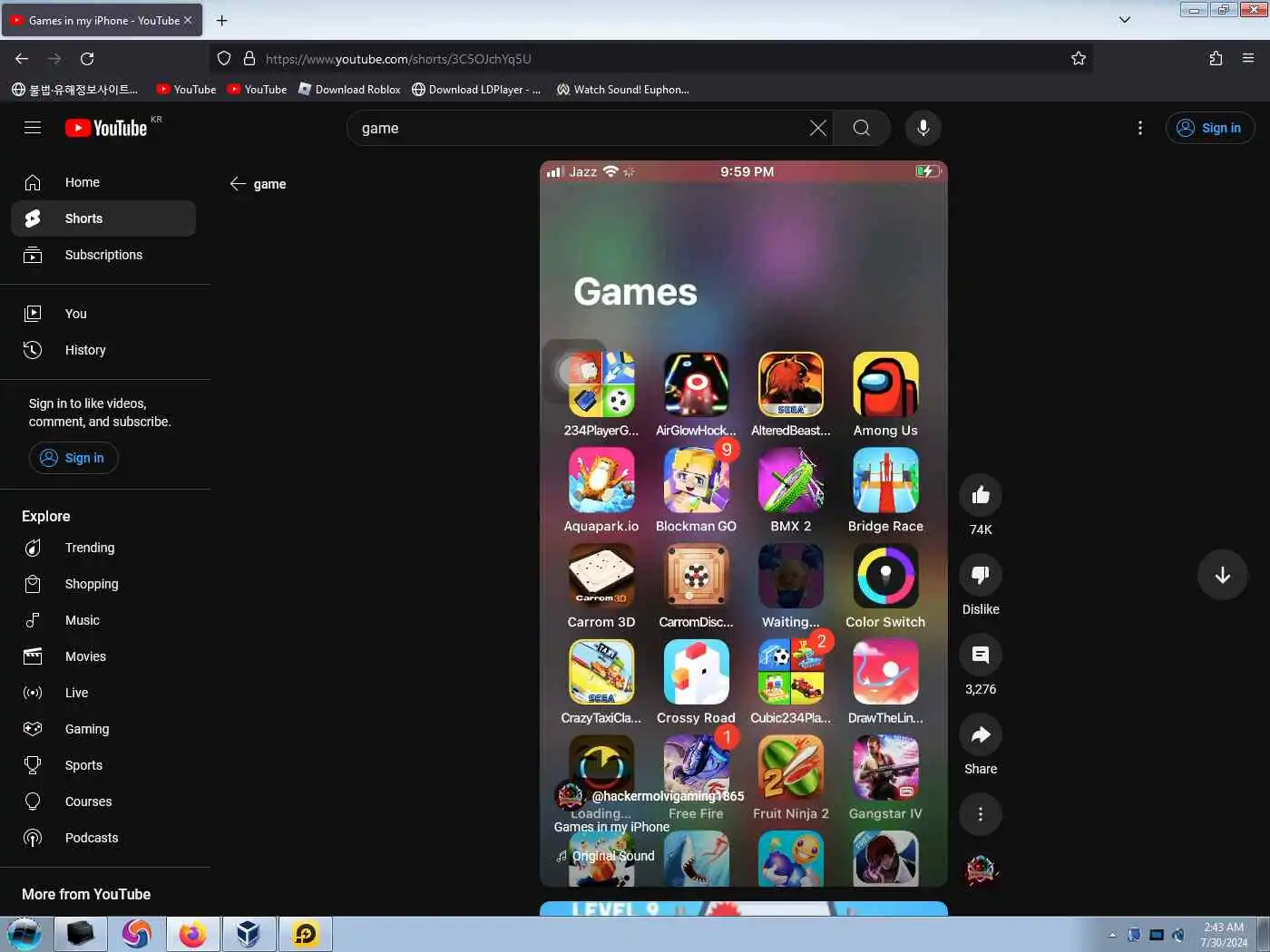Open the Korean-titled first bookmark

(75, 90)
